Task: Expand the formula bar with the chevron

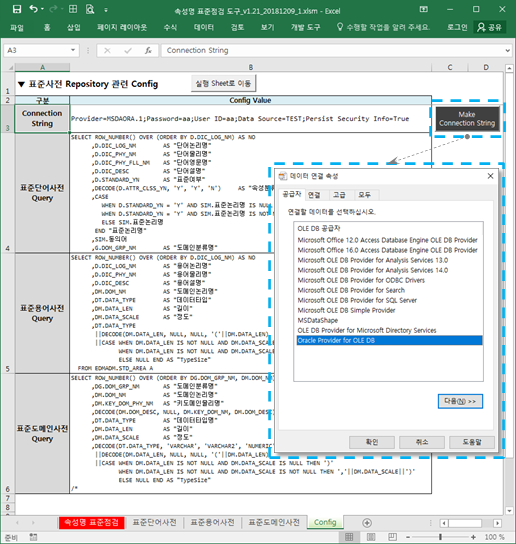Action: (508, 51)
